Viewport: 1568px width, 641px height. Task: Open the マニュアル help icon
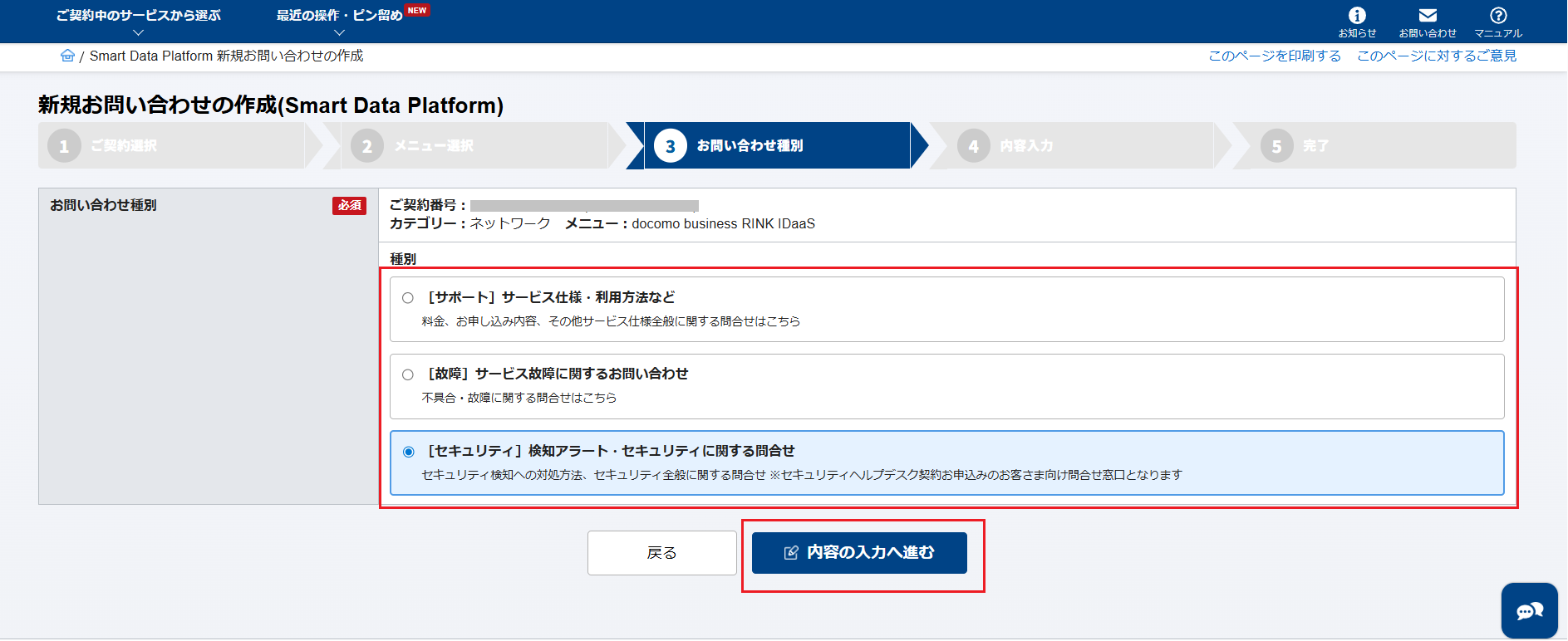tap(1497, 16)
